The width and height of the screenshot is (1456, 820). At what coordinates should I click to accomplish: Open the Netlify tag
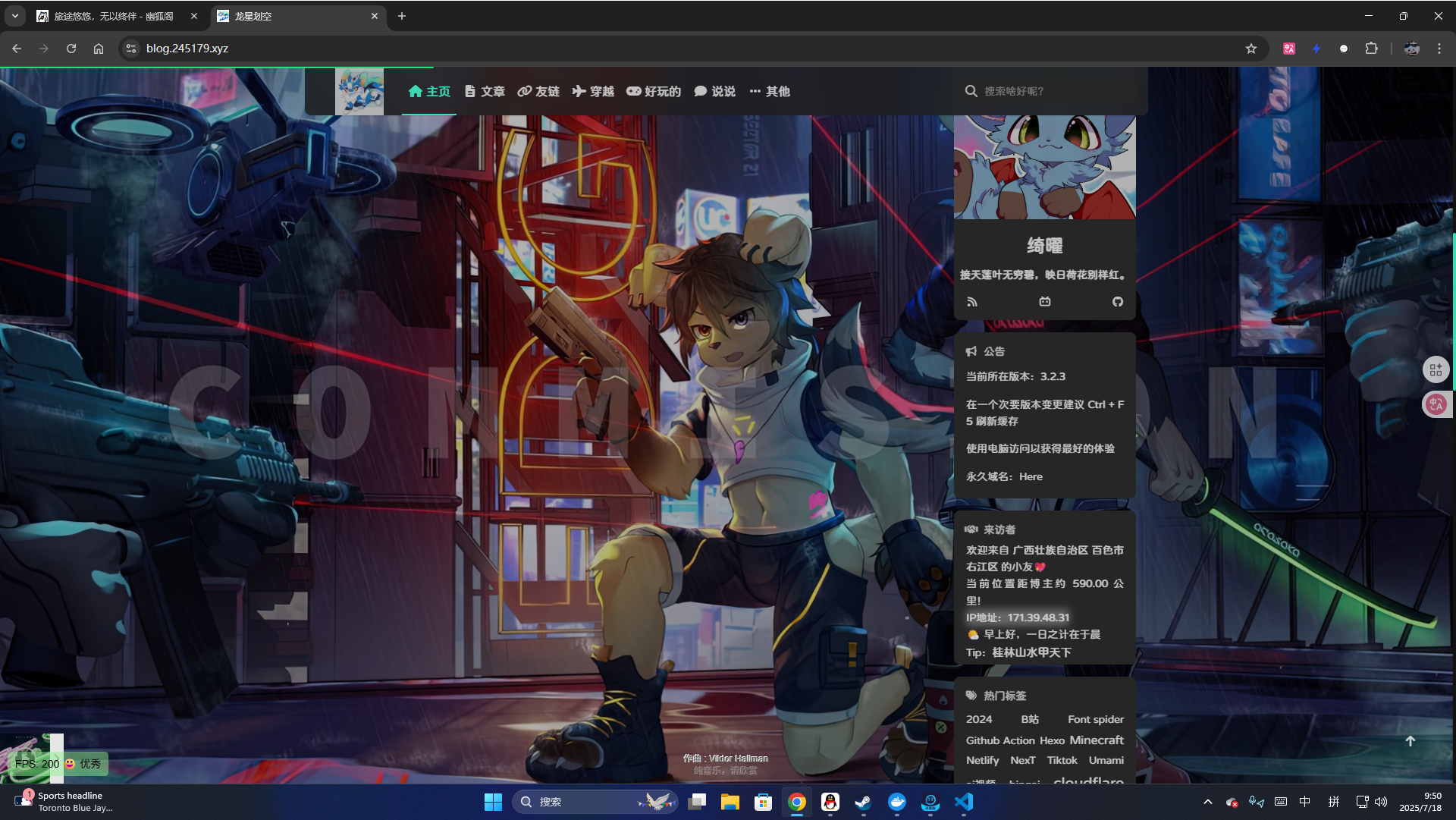[982, 760]
